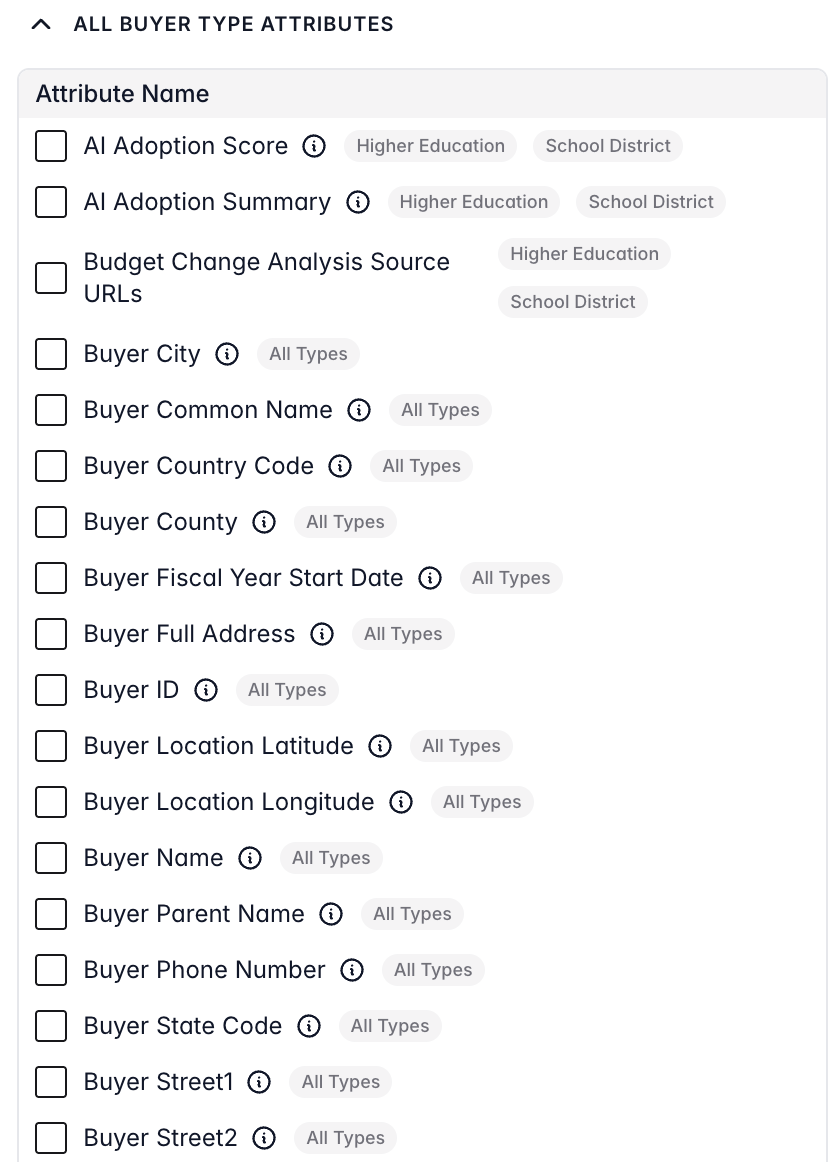The height and width of the screenshot is (1162, 838).
Task: Check the Buyer Street2 checkbox
Action: click(50, 1138)
